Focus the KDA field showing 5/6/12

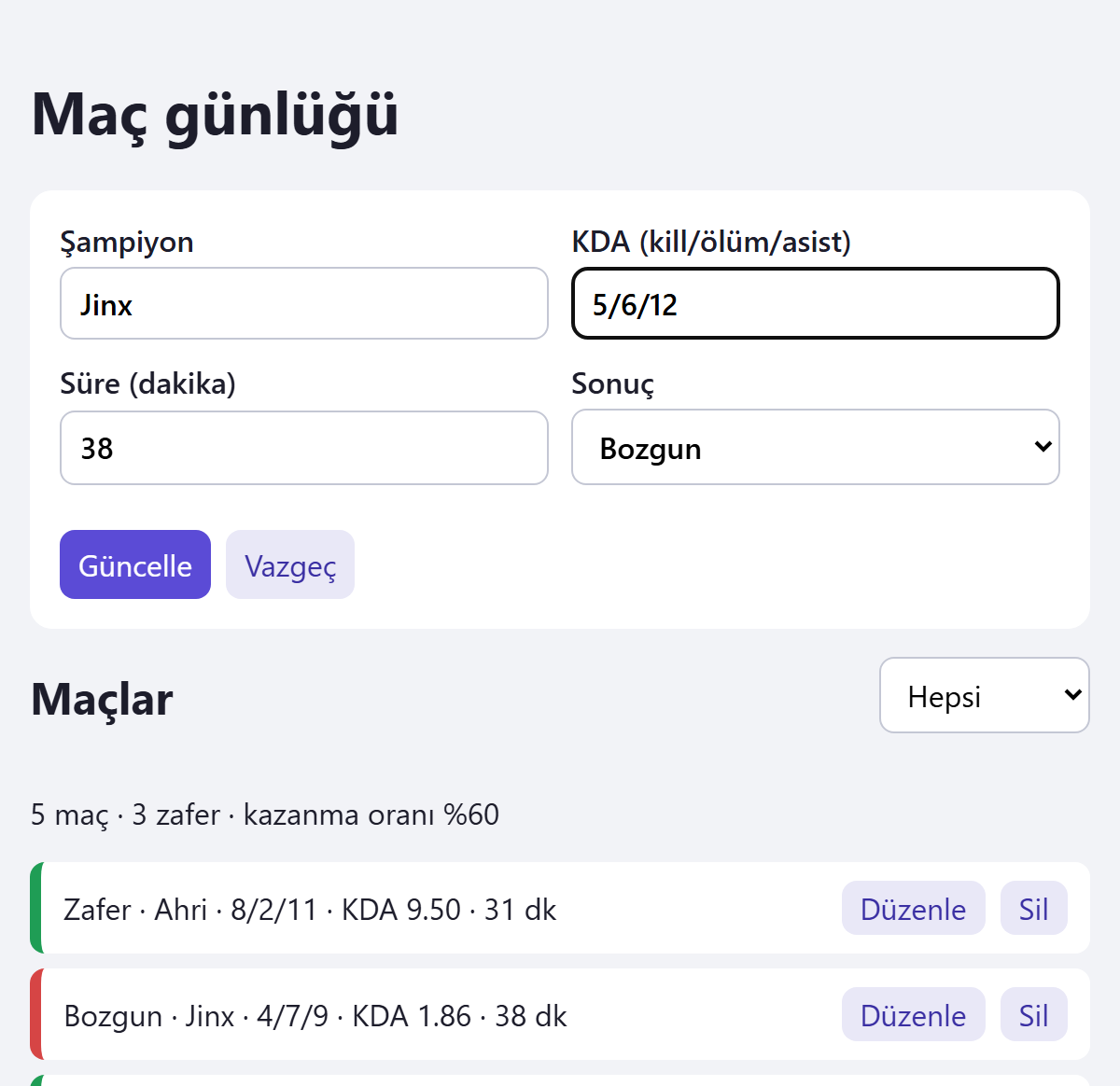pyautogui.click(x=816, y=303)
